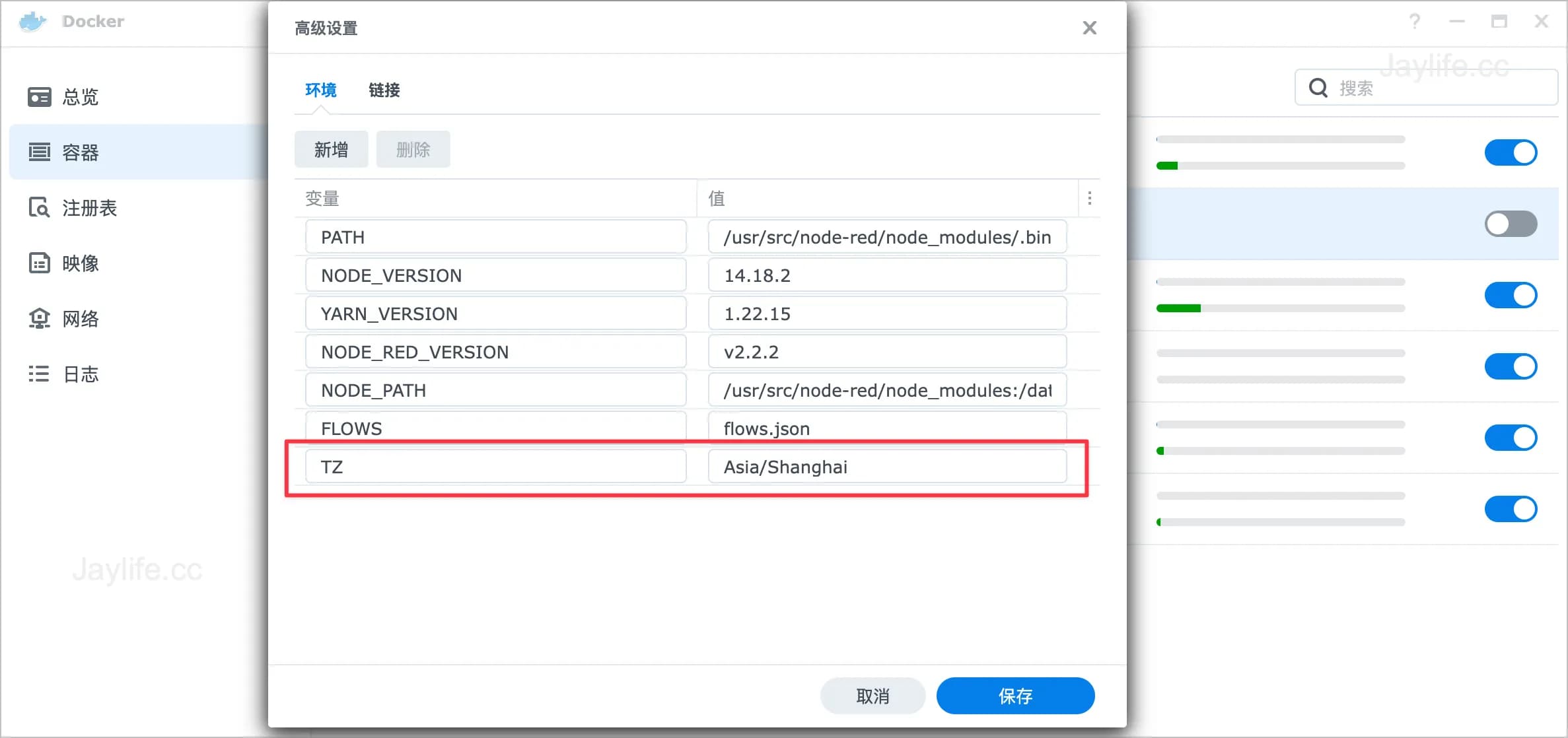The width and height of the screenshot is (1568, 738).
Task: Open the DSM help question-mark menu
Action: (x=1415, y=22)
